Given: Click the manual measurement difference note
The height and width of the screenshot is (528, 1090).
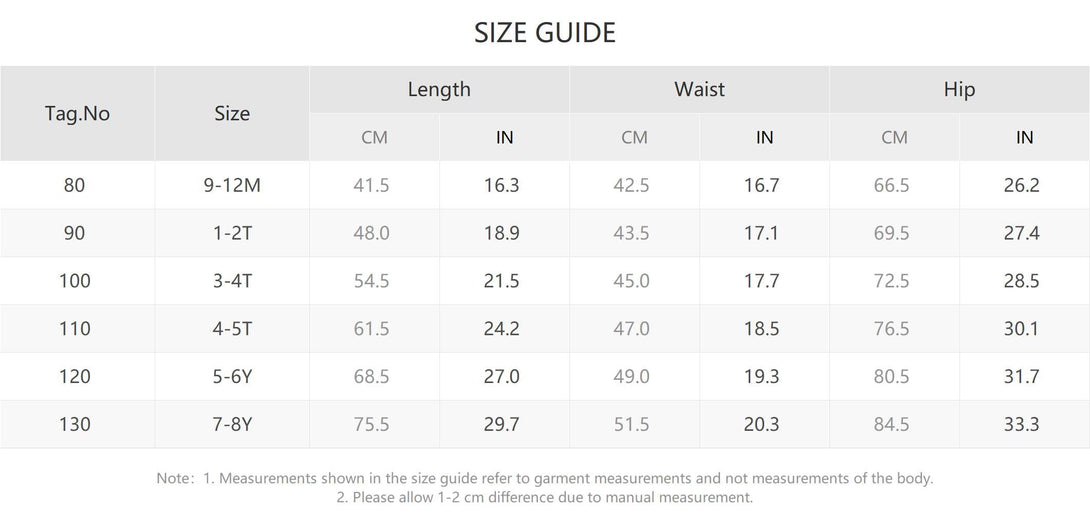Looking at the screenshot, I should click(x=545, y=497).
